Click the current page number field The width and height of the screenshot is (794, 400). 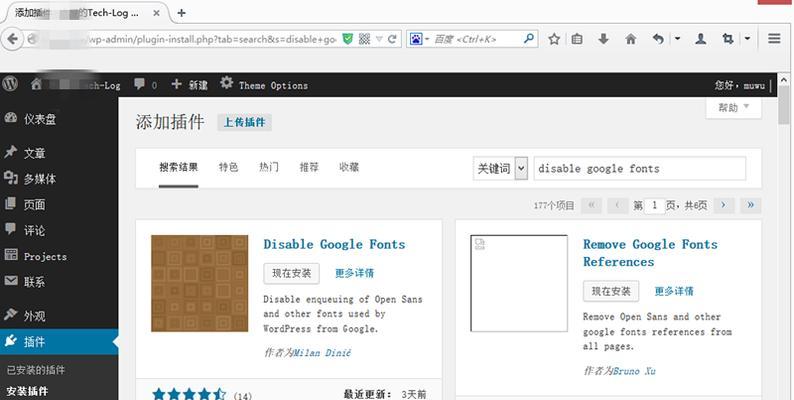655,205
